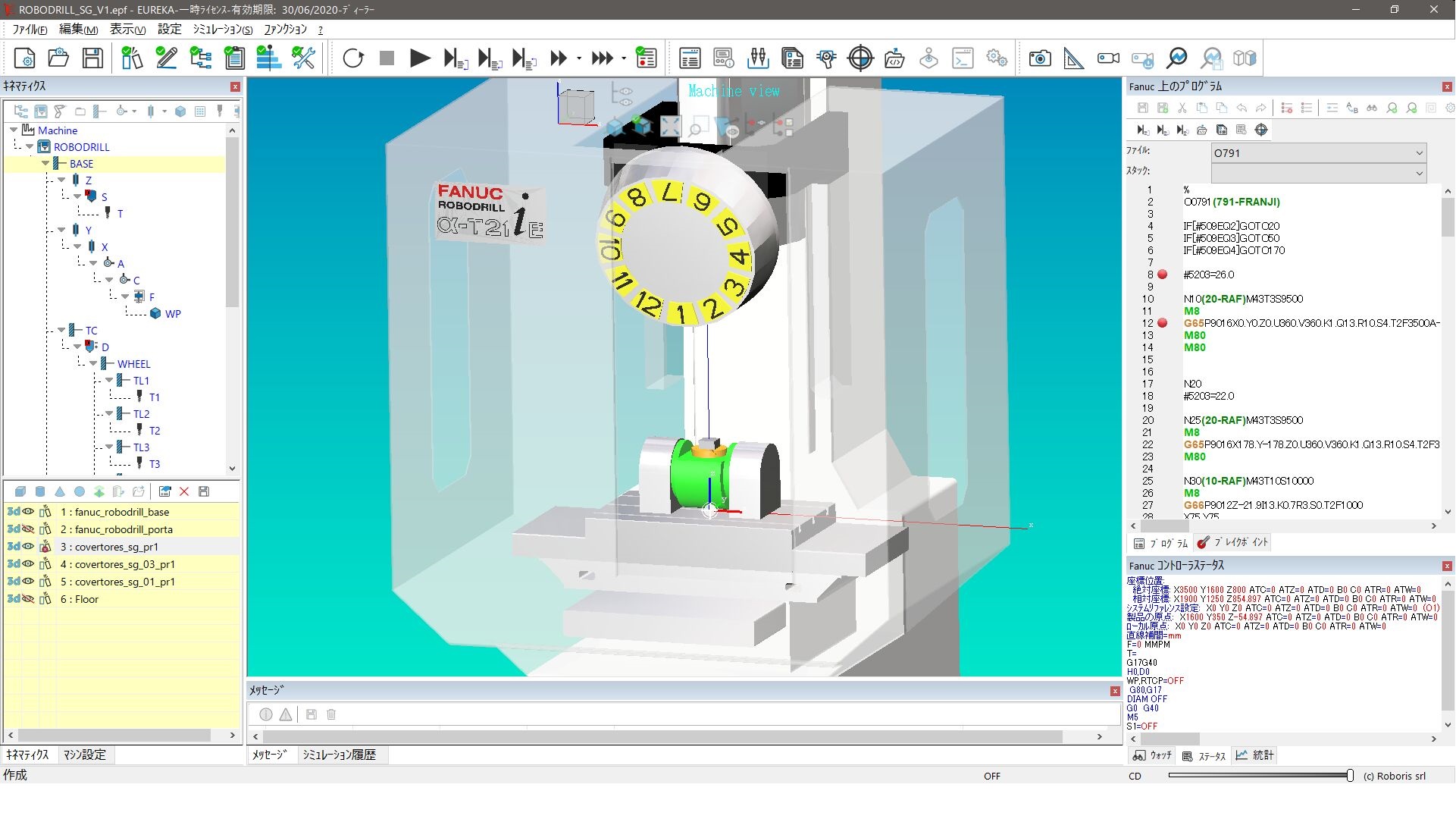Click the video camera record icon
The image size is (1456, 819).
[x=1108, y=58]
